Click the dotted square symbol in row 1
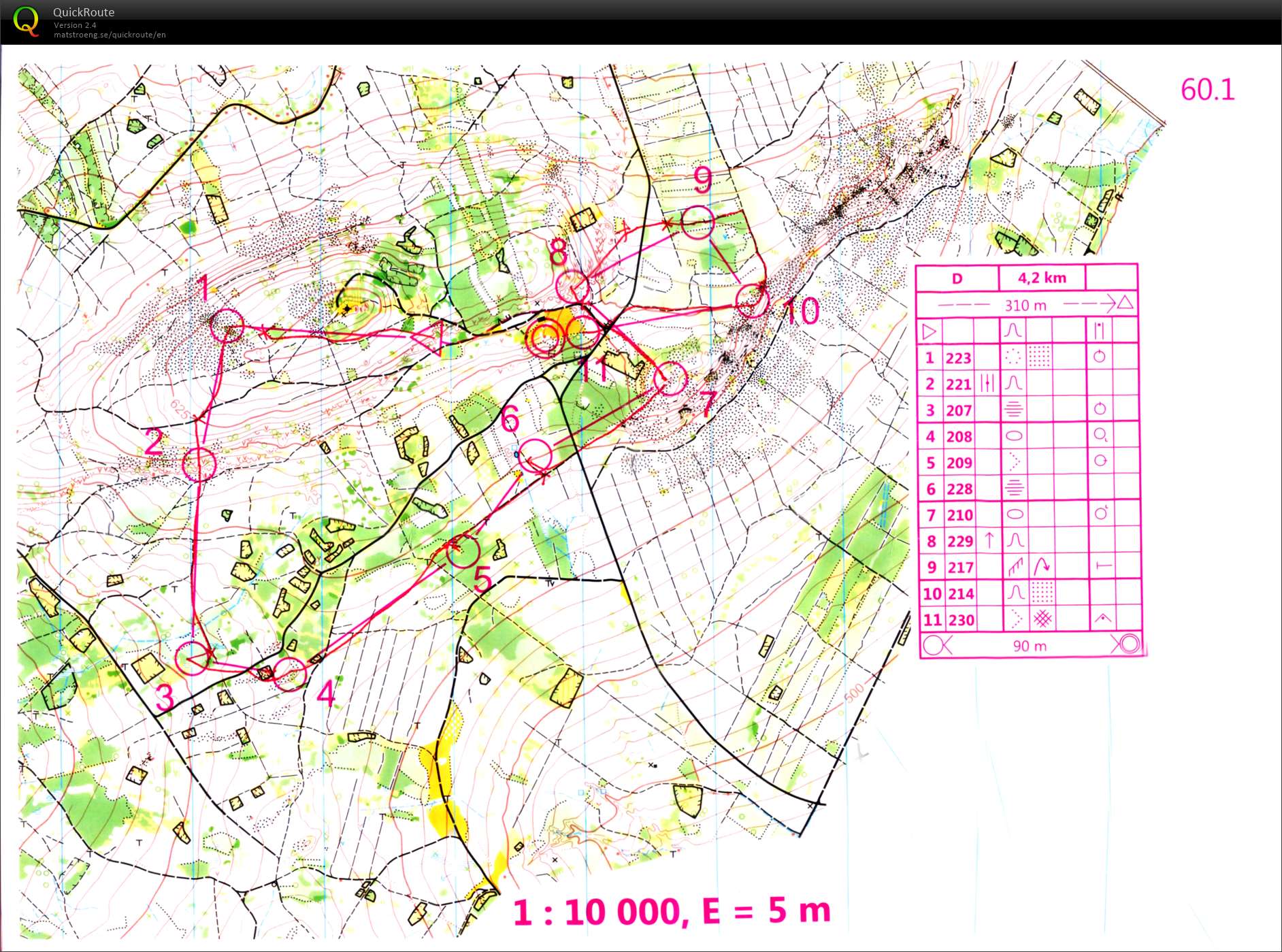 (1039, 356)
